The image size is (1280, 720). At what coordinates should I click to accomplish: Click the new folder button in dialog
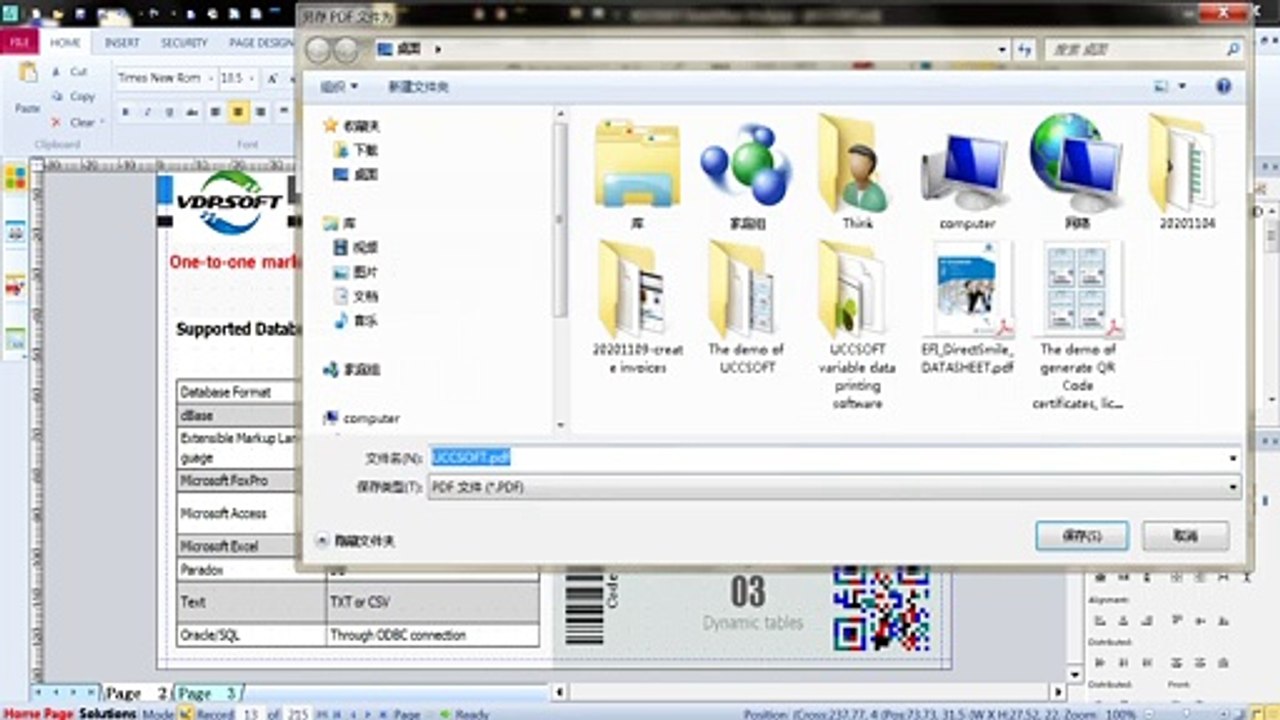pos(418,87)
